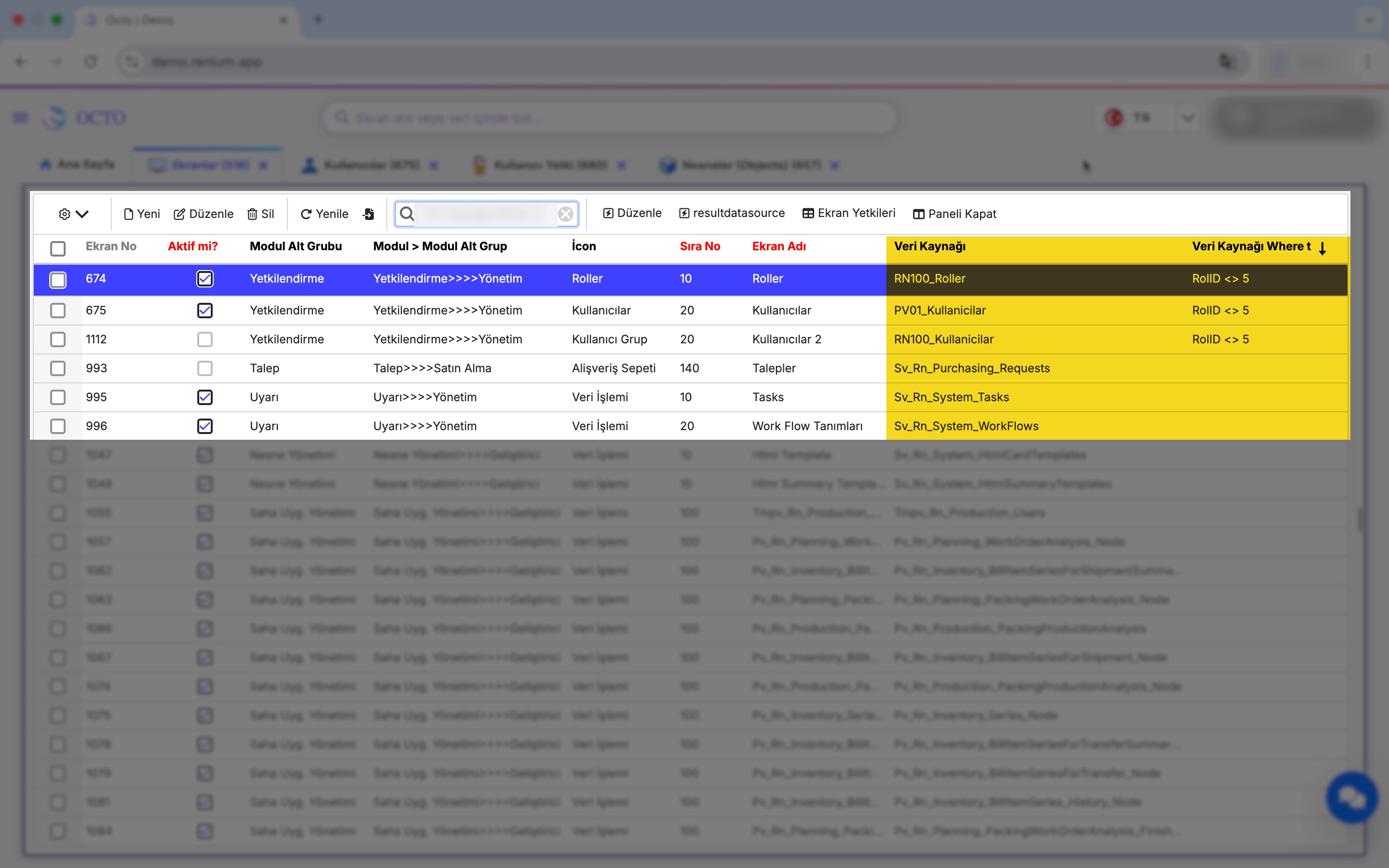
Task: Tick the select-all header checkbox
Action: [58, 248]
